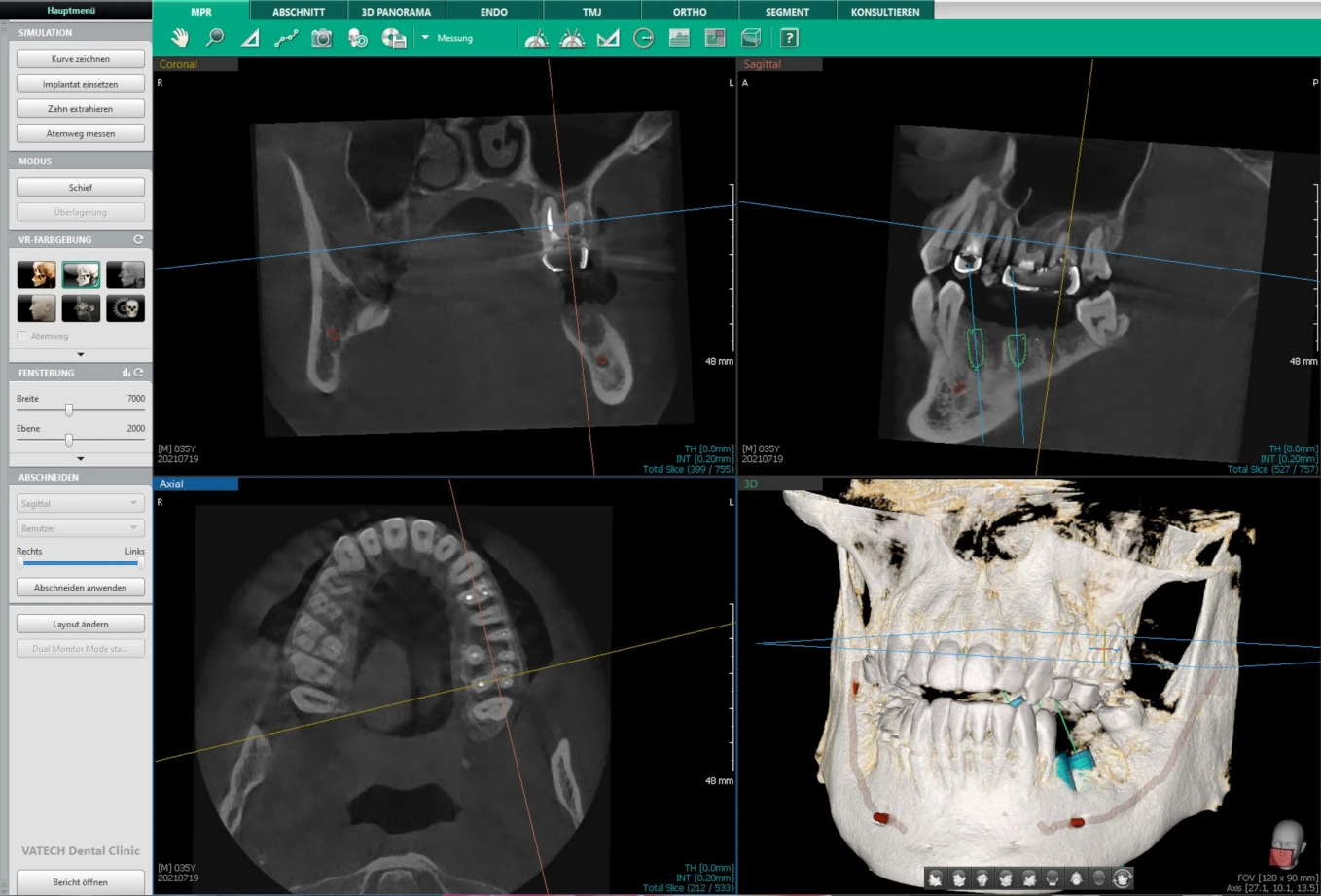
Task: Reset the VR-Farbgebung with refresh icon
Action: pos(138,239)
